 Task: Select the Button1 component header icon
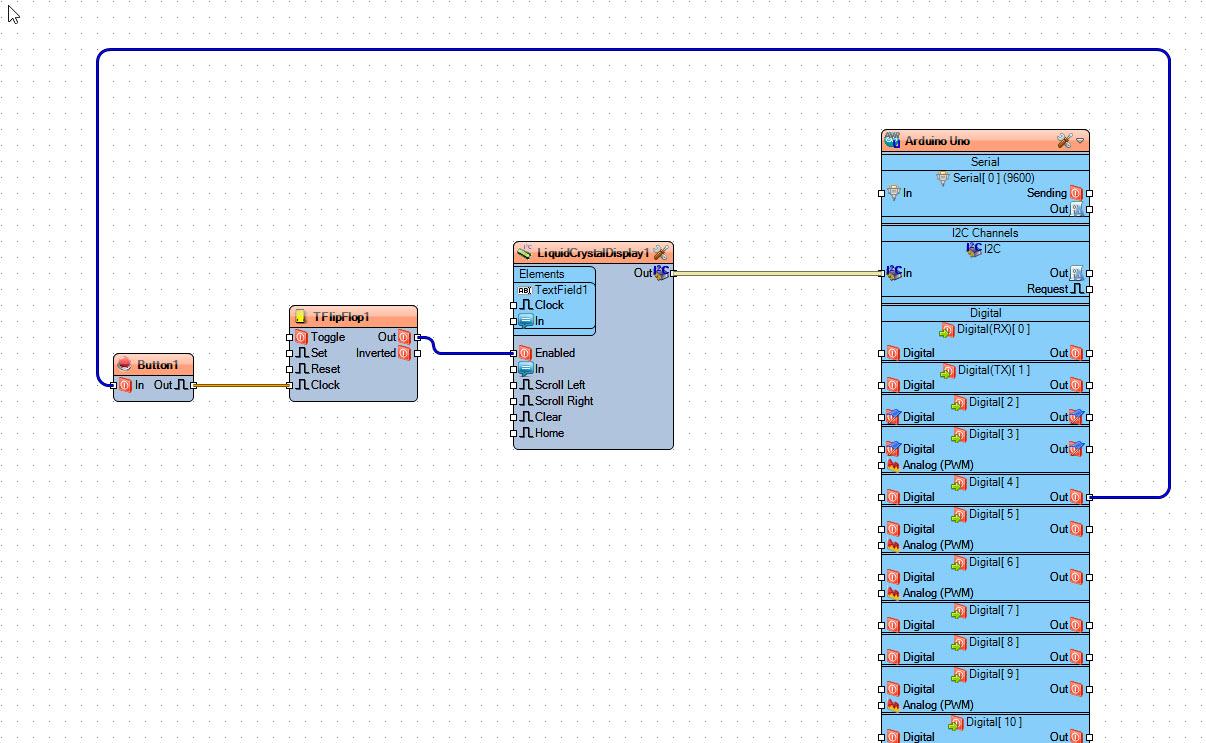[x=125, y=365]
